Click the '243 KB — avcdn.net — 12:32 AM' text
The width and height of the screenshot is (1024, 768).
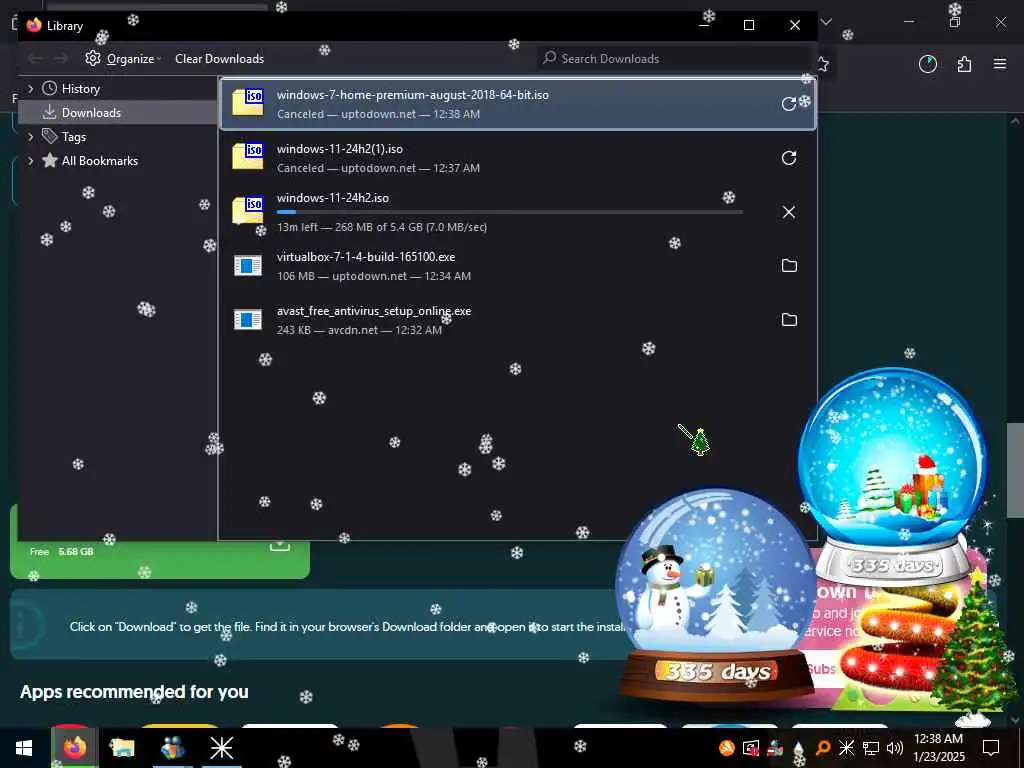pyautogui.click(x=359, y=330)
